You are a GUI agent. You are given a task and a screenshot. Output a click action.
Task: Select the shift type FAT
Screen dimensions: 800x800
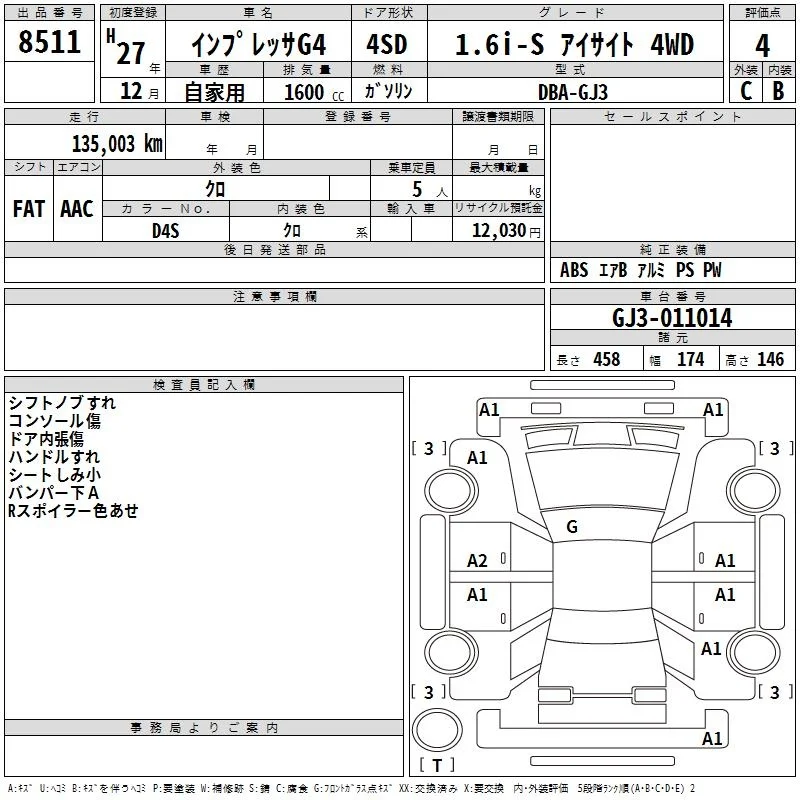(x=29, y=209)
